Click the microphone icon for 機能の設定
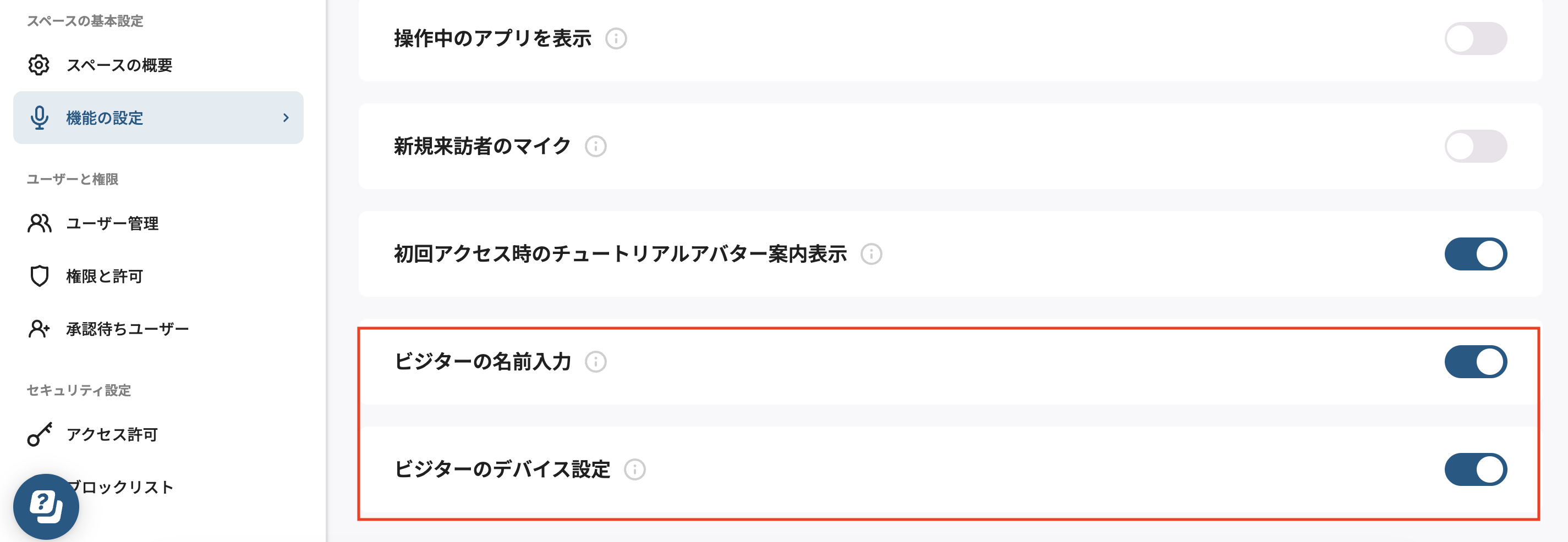The image size is (1568, 542). [x=40, y=118]
